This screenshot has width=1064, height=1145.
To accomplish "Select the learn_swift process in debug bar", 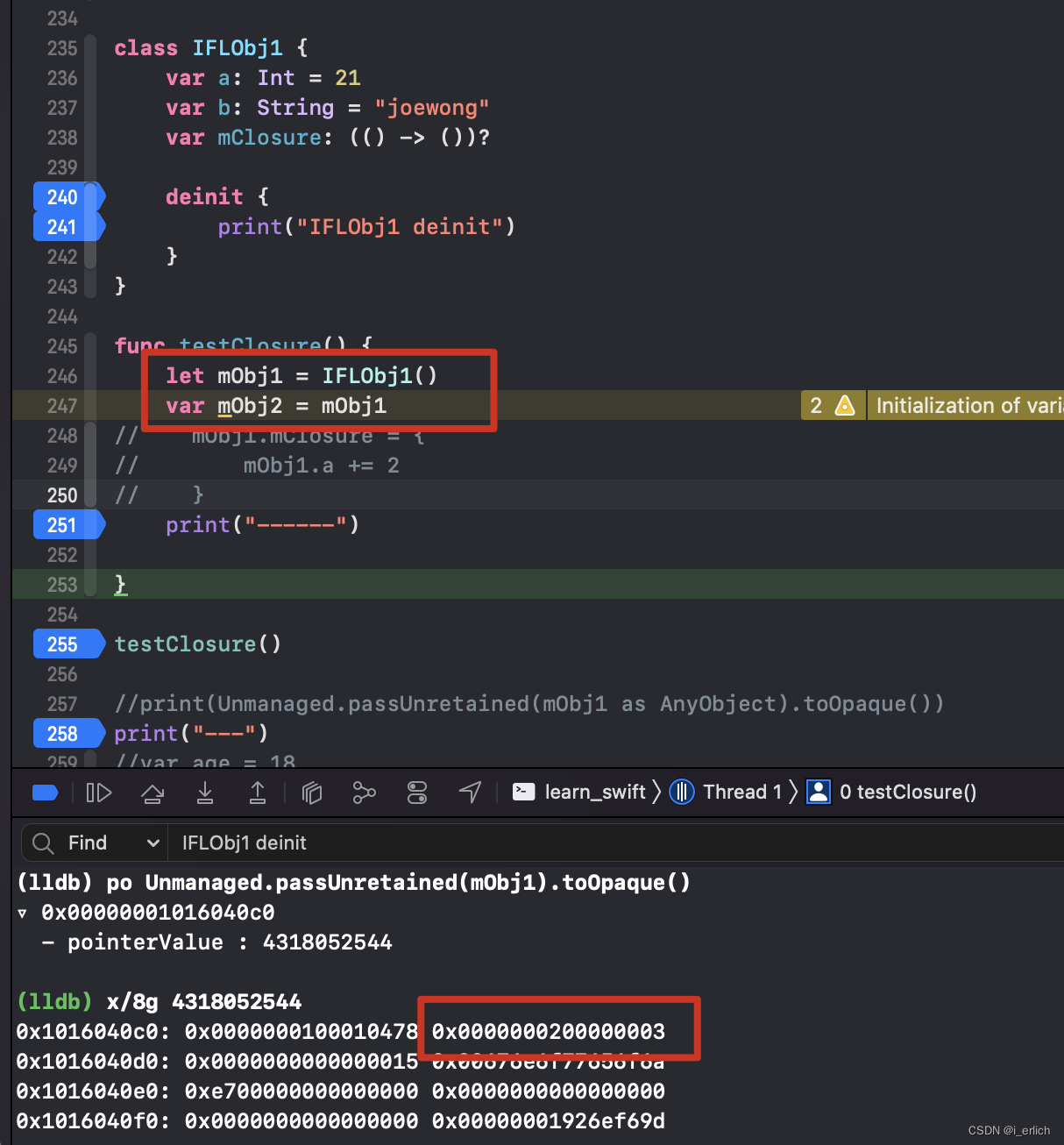I will (x=579, y=792).
